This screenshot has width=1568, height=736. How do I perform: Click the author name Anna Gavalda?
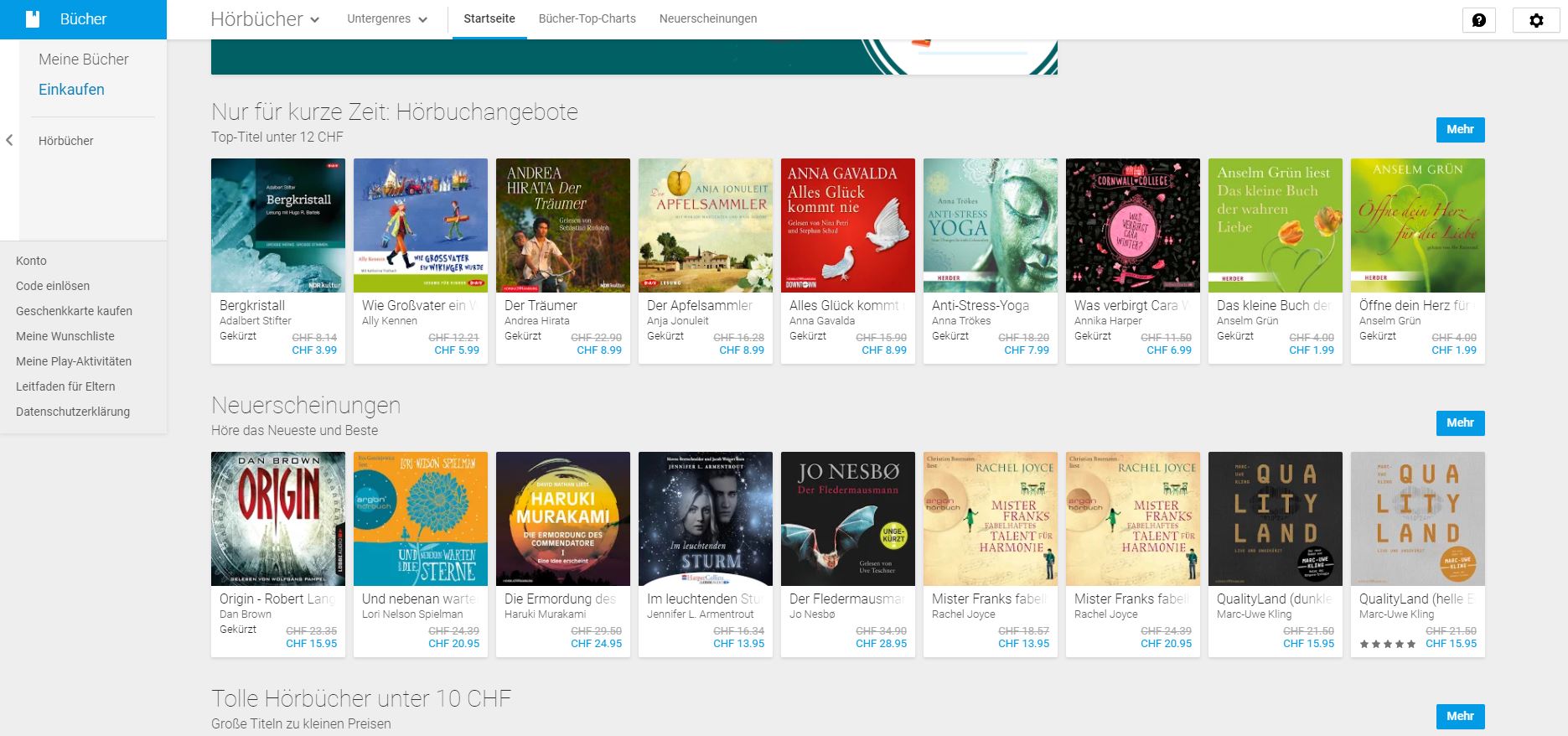[822, 321]
